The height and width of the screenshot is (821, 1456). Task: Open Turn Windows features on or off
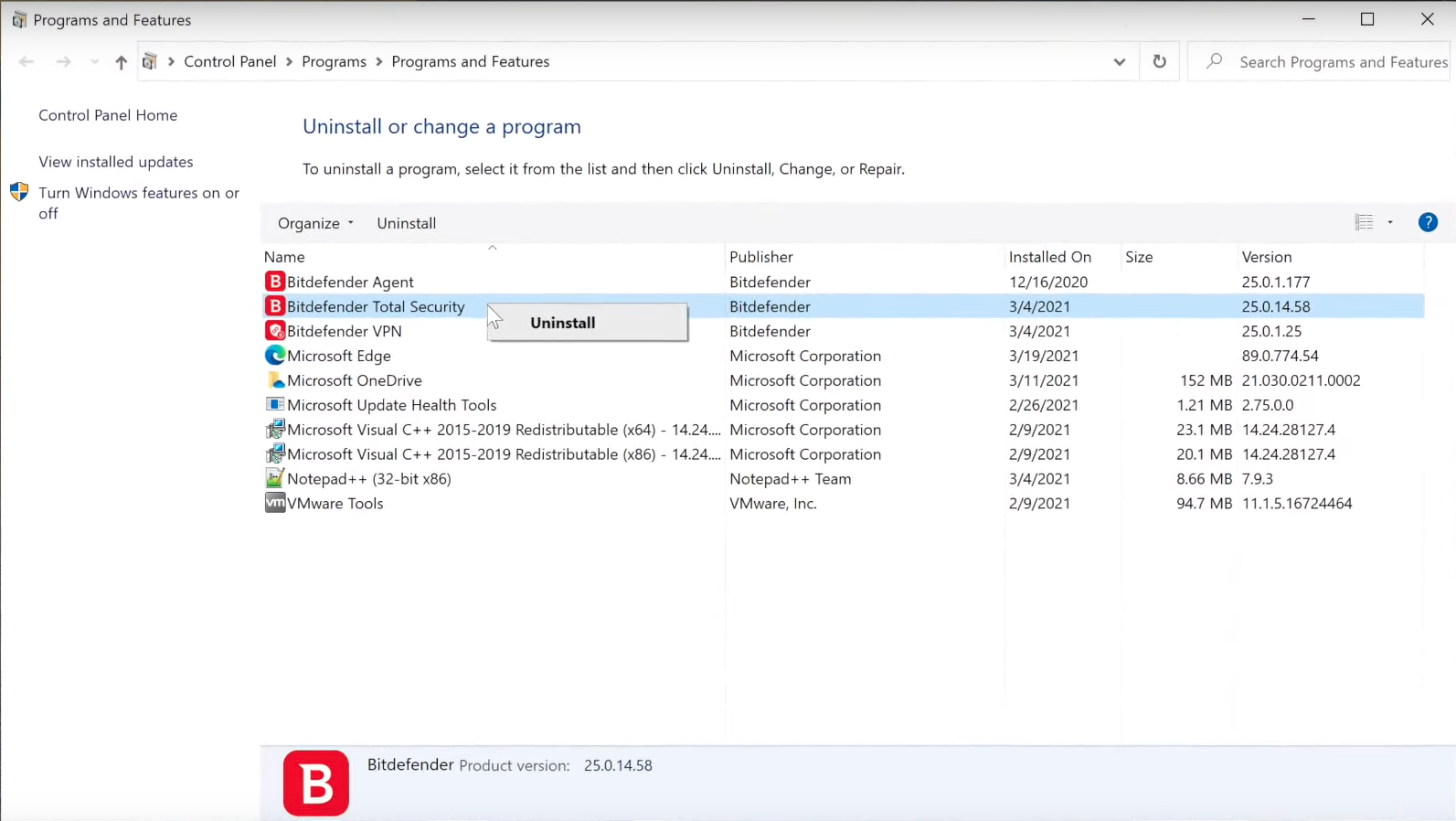(139, 203)
